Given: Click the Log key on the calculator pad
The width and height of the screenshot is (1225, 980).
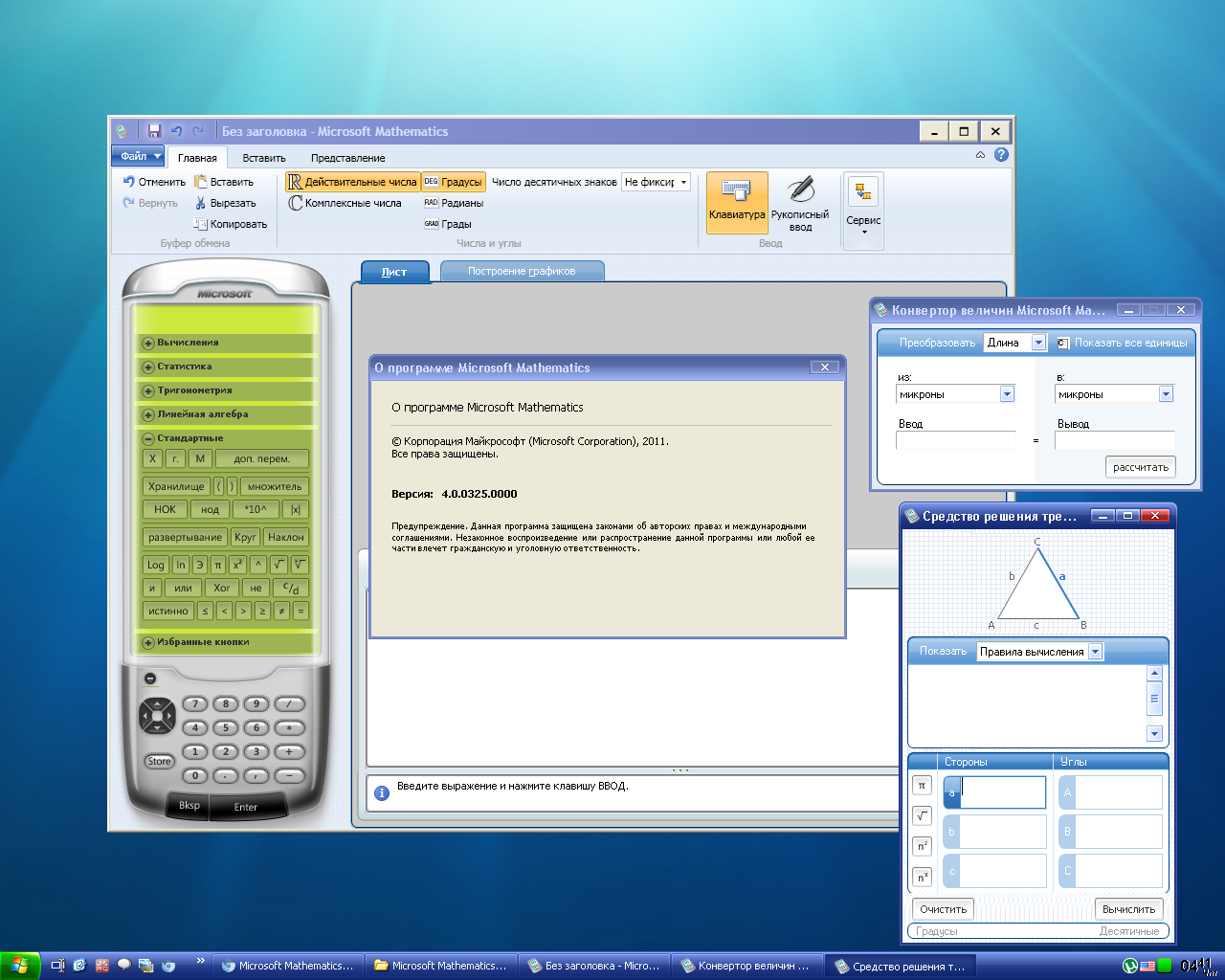Looking at the screenshot, I should 156,565.
